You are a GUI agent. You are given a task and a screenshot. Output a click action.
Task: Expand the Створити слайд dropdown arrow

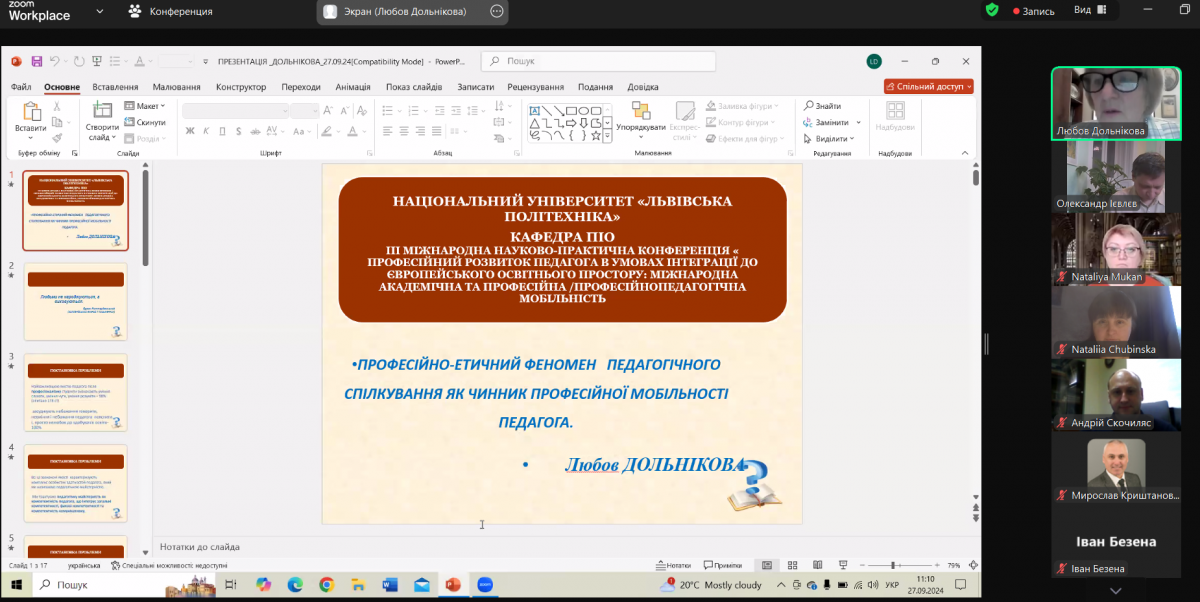113,137
